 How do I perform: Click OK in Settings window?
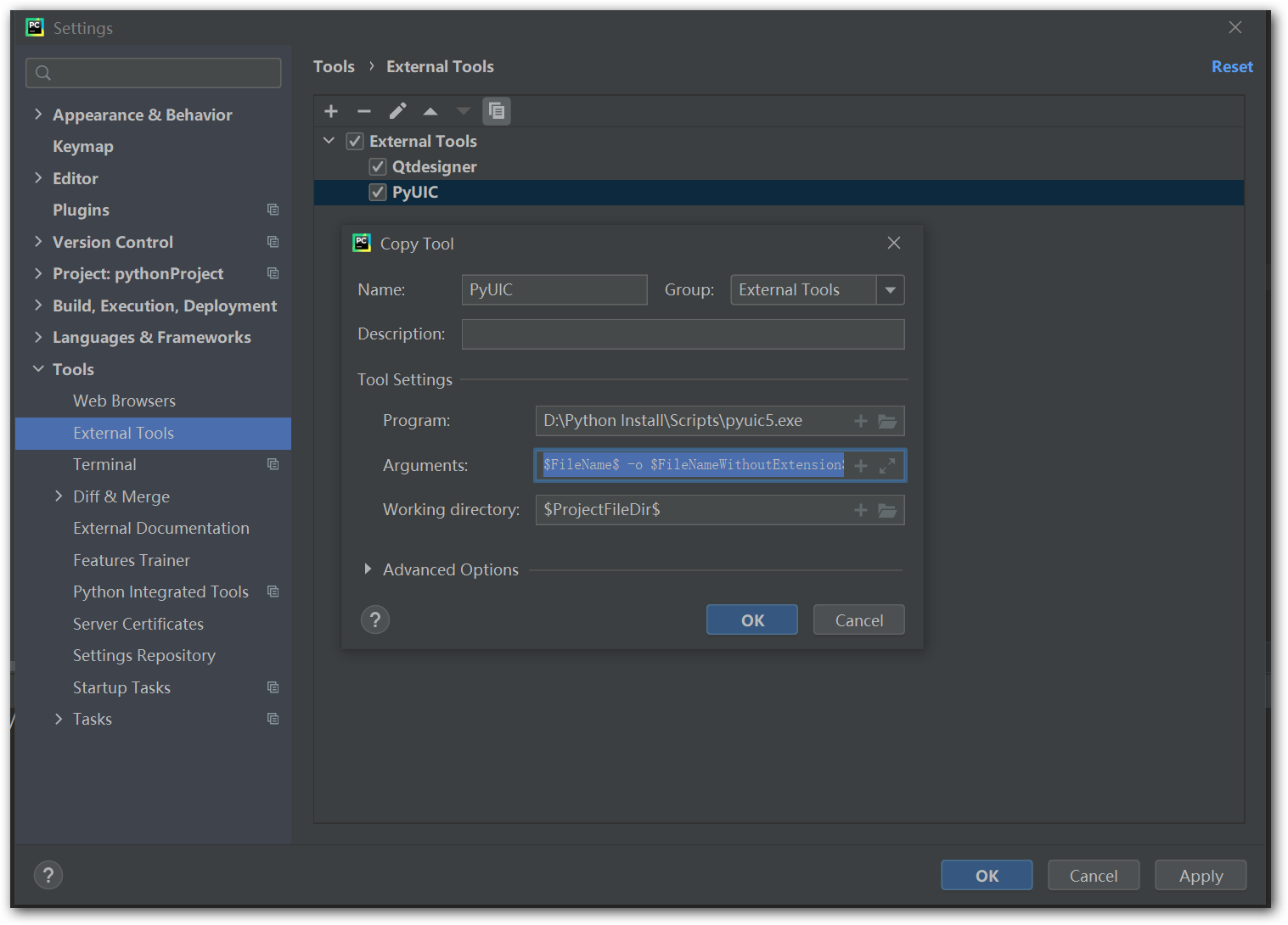point(987,875)
